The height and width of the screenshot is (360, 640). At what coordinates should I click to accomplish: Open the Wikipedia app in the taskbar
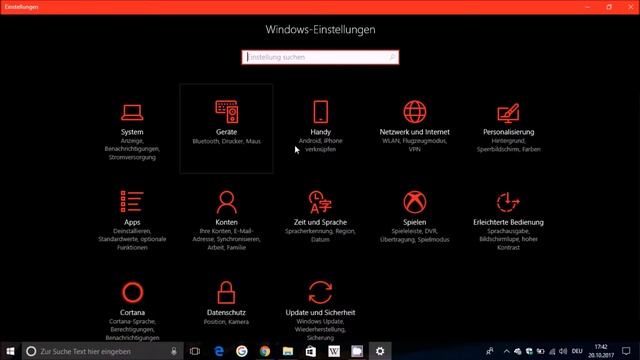(334, 351)
